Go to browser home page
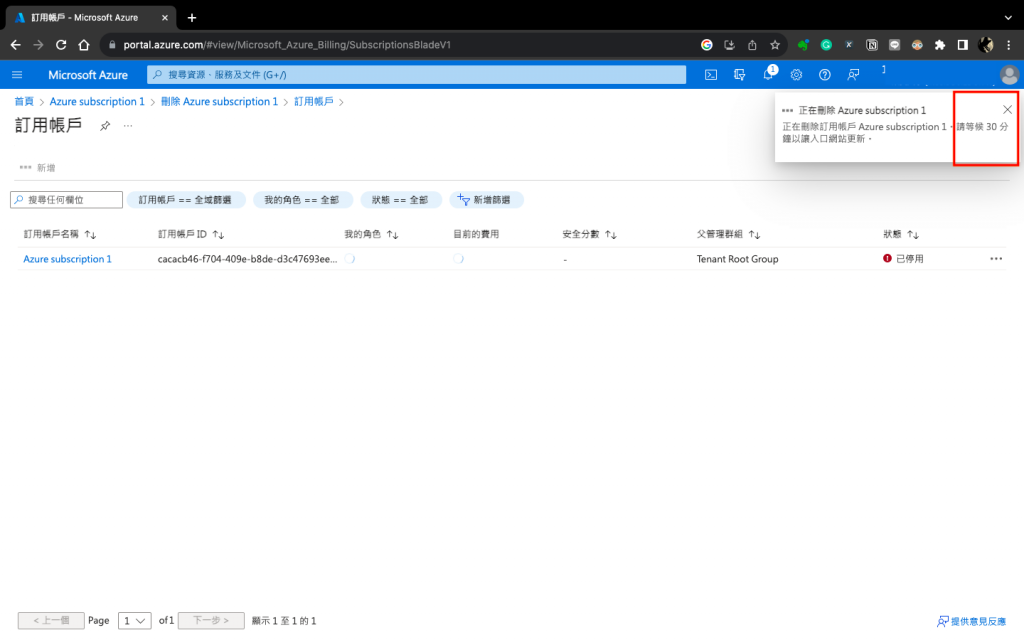Screen dimensions: 1024x640 coord(84,44)
